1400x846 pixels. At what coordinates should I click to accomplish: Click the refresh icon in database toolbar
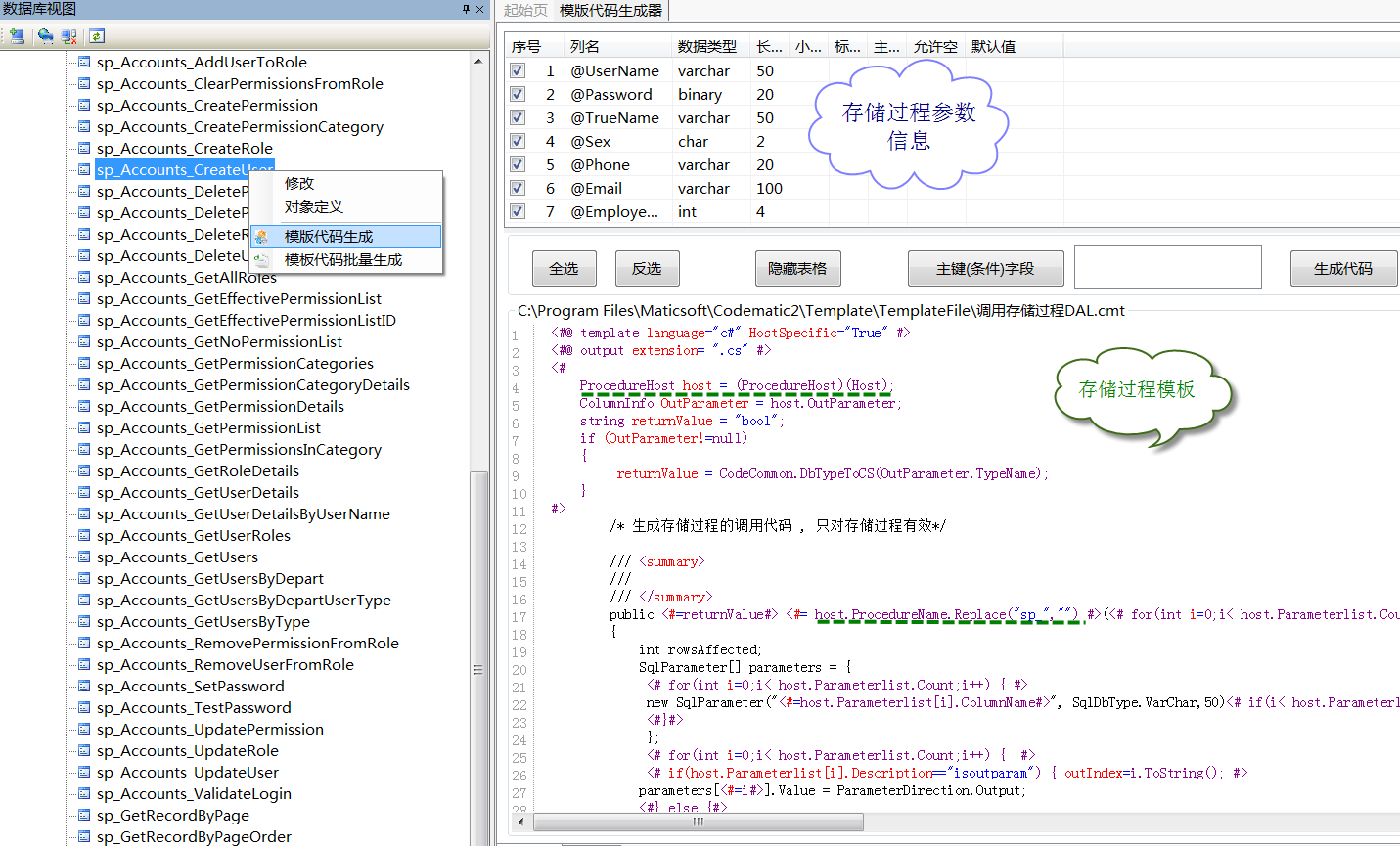(97, 36)
